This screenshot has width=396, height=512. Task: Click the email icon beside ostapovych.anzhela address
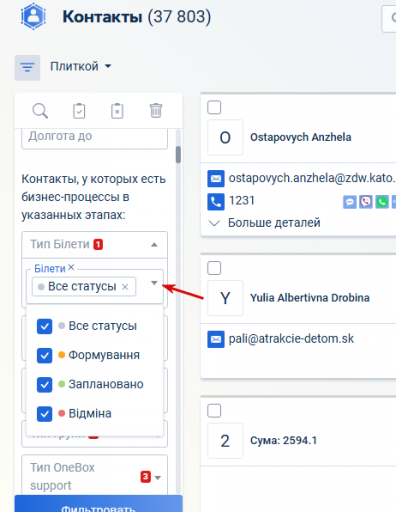pos(216,179)
